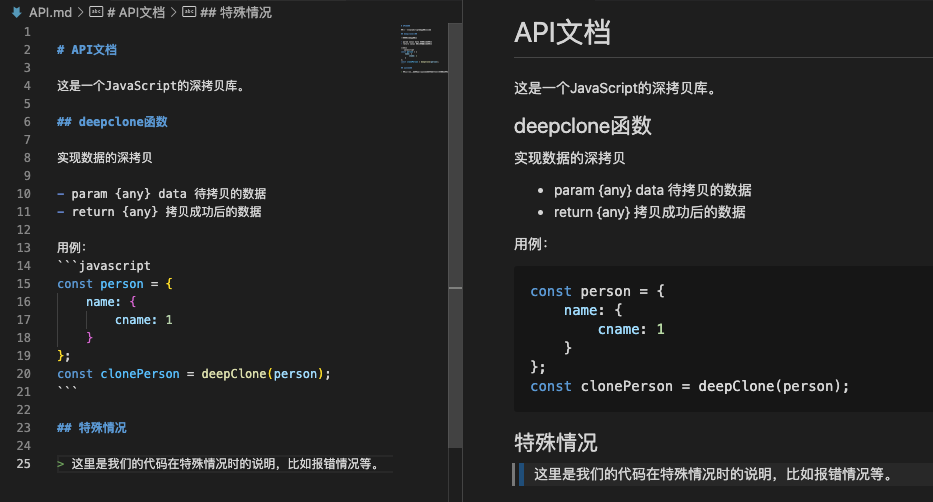
Task: Click '```javascript' fence line in editor
Action: [x=104, y=266]
